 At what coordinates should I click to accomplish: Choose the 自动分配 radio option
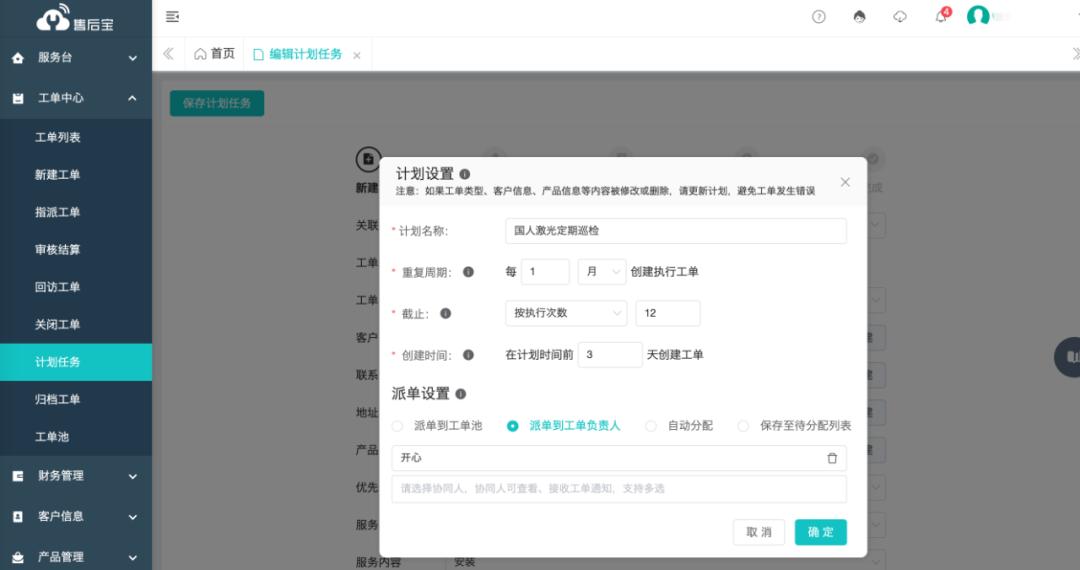pyautogui.click(x=651, y=426)
